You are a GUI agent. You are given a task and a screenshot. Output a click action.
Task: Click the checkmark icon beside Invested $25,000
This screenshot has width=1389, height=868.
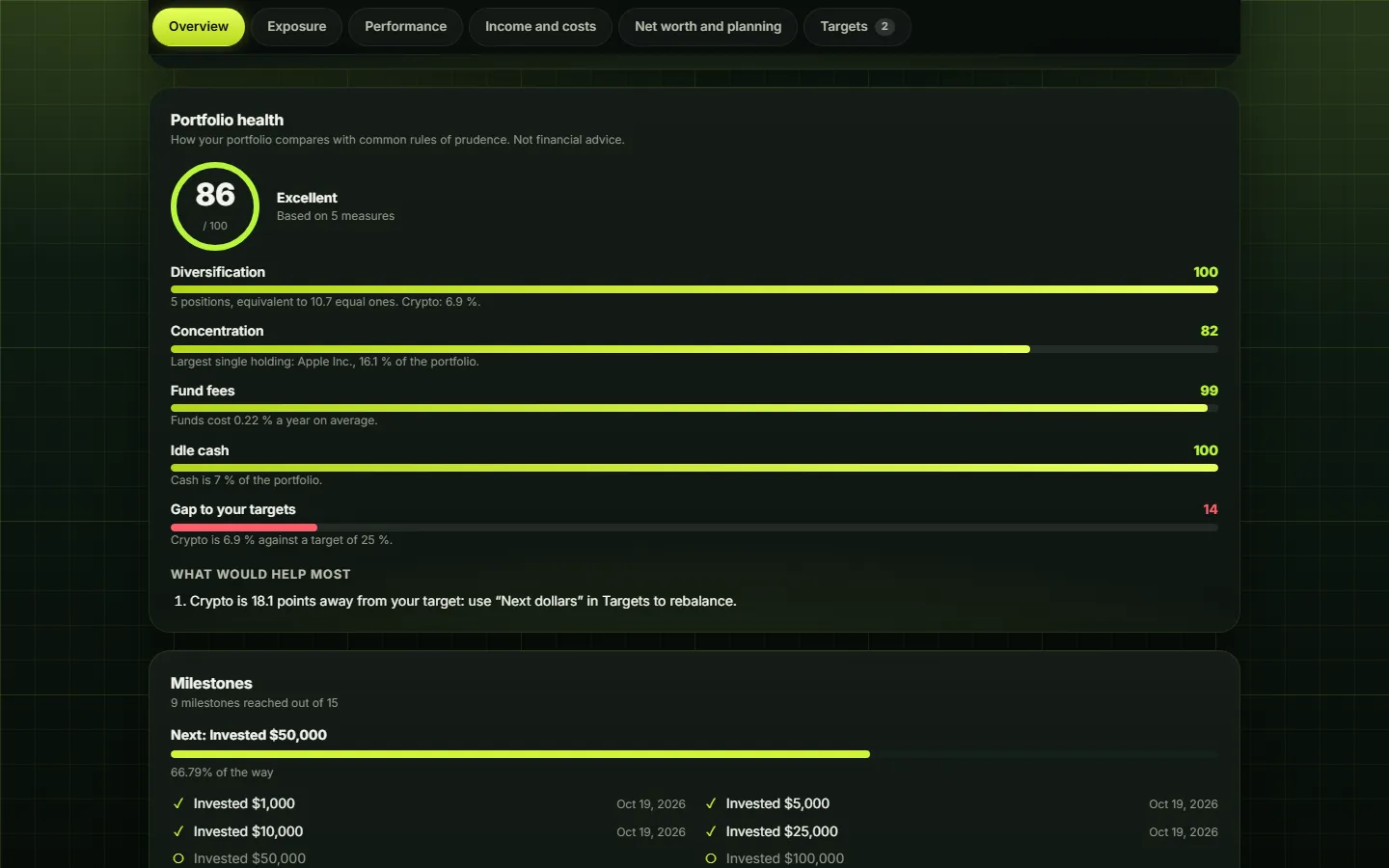pos(711,831)
